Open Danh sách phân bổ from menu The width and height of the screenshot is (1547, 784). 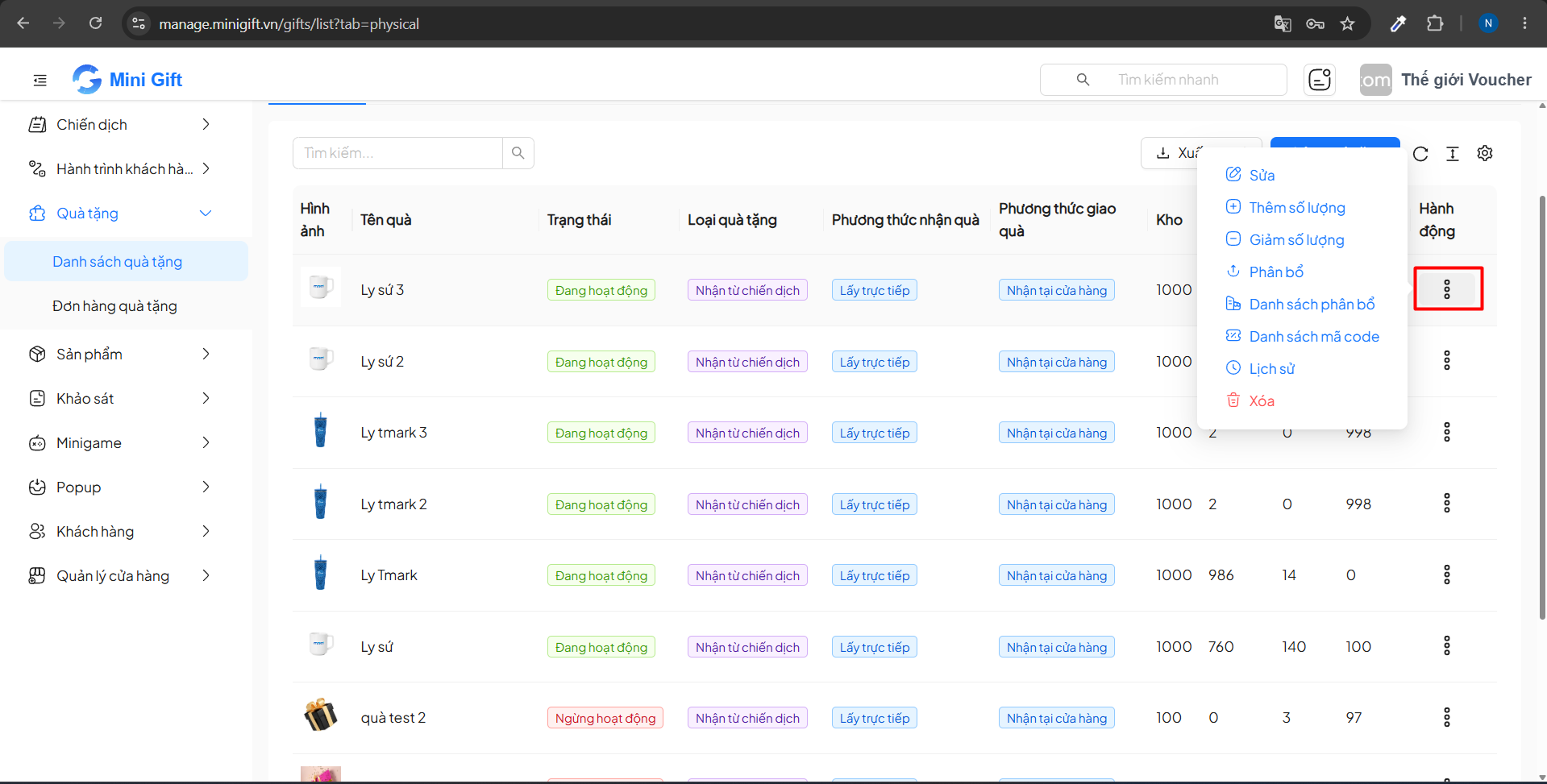click(1302, 304)
